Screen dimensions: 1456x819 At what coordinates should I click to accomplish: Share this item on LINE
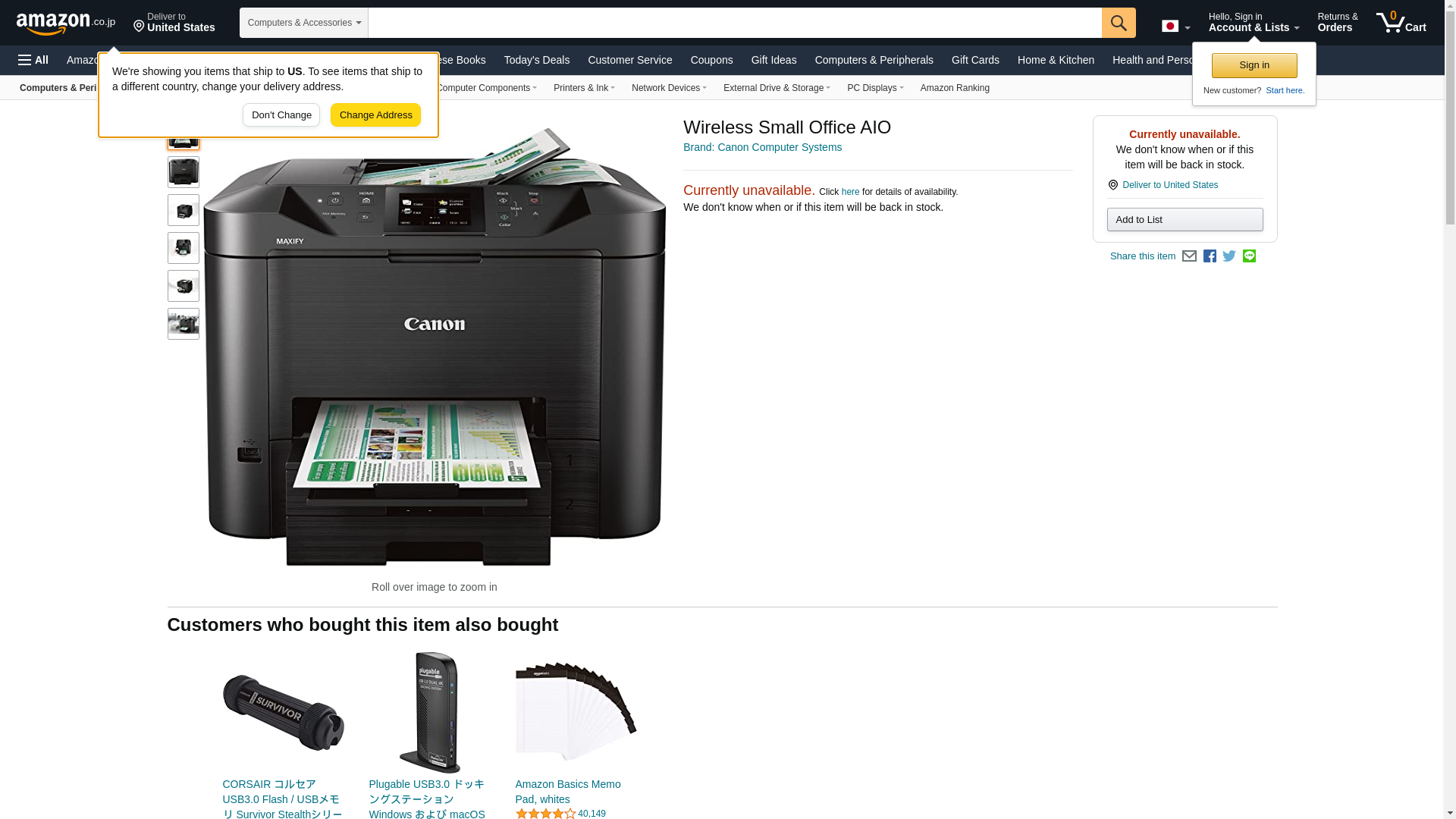(x=1249, y=256)
